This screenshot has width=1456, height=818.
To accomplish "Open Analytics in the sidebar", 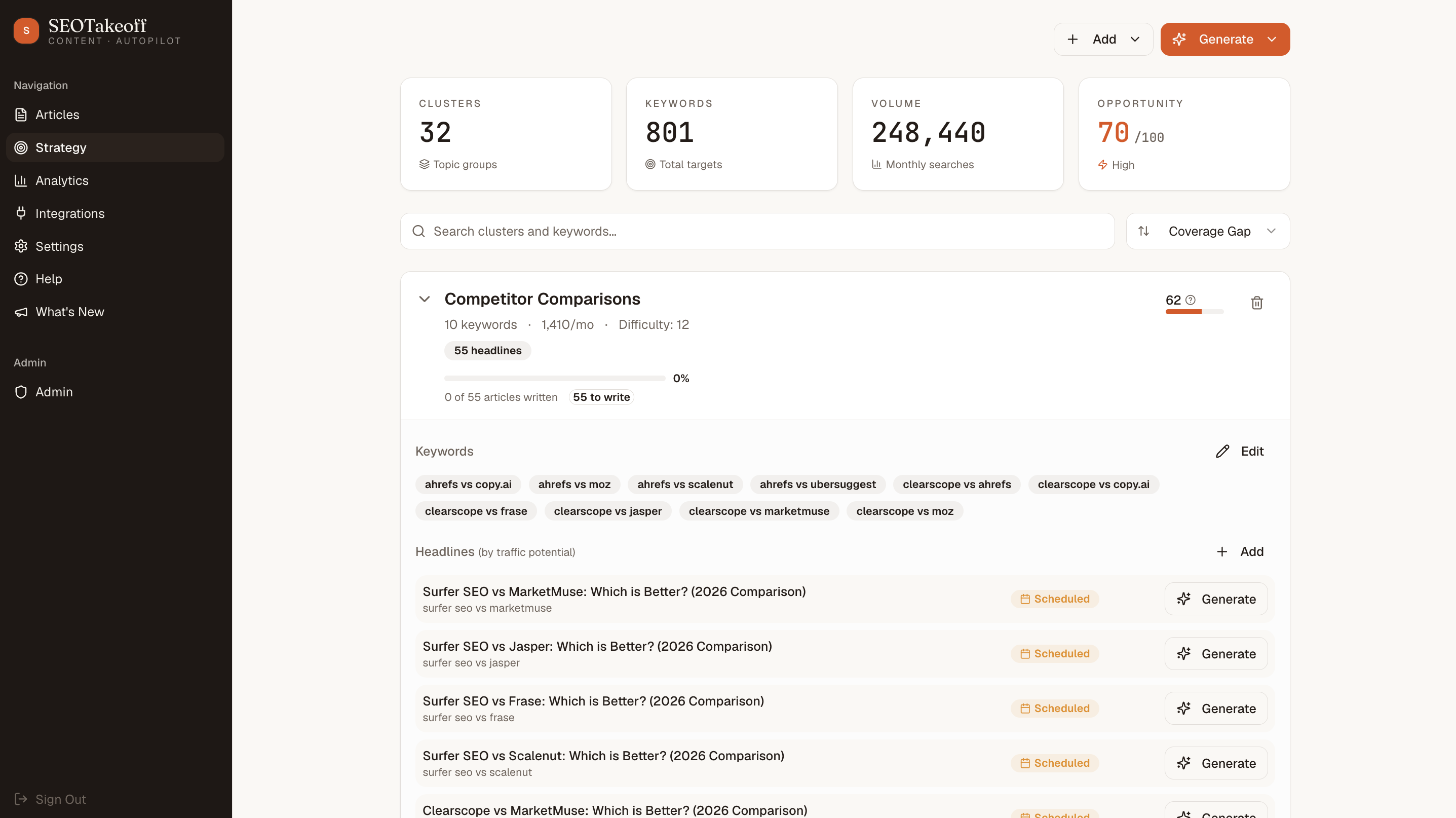I will (114, 180).
